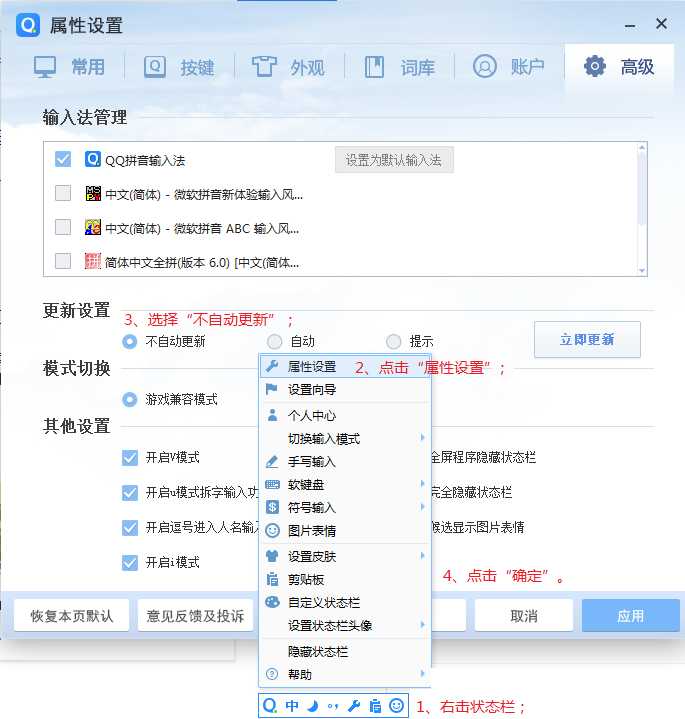Select the 自动 update radio button
Image resolution: width=685 pixels, height=719 pixels.
tap(275, 342)
